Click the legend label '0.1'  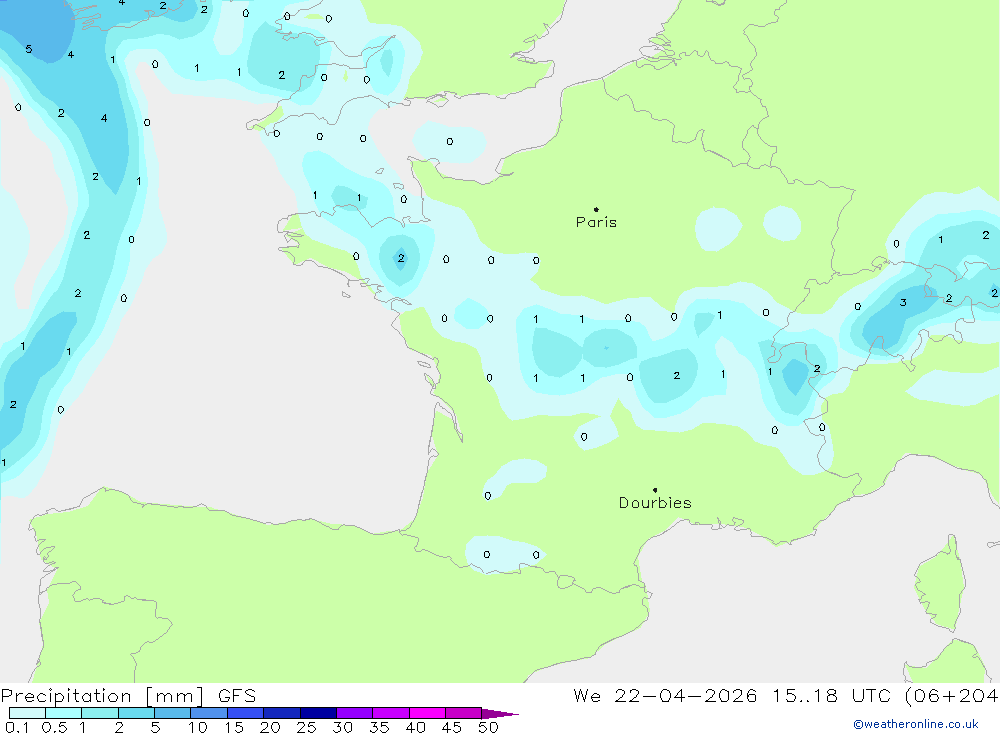(x=17, y=727)
